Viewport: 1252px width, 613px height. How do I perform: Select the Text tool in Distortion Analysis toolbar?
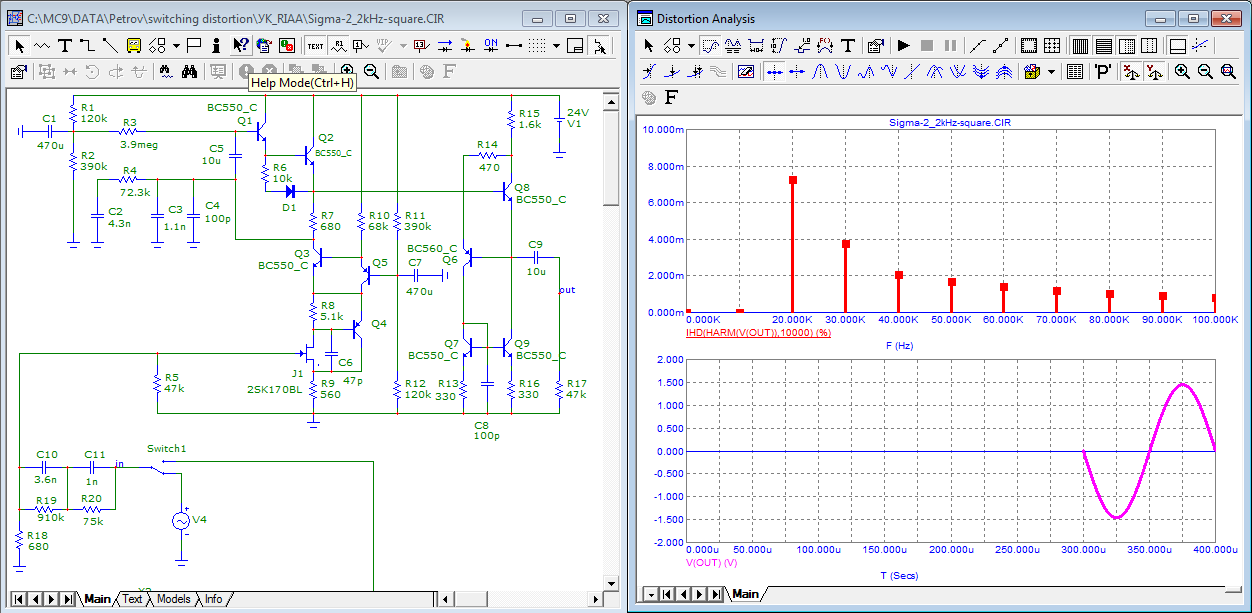coord(848,45)
